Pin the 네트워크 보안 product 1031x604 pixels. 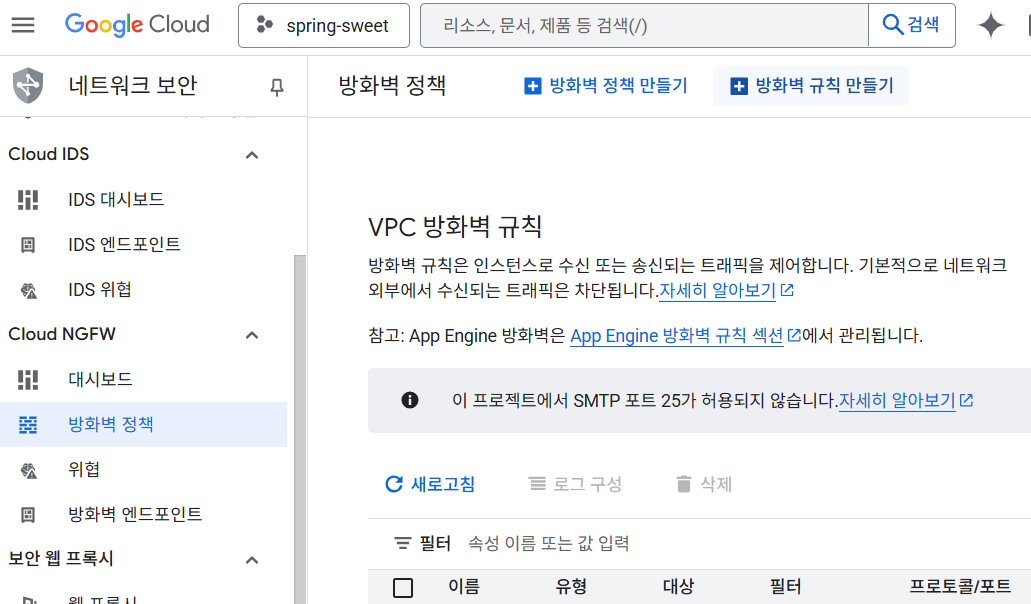(x=277, y=87)
